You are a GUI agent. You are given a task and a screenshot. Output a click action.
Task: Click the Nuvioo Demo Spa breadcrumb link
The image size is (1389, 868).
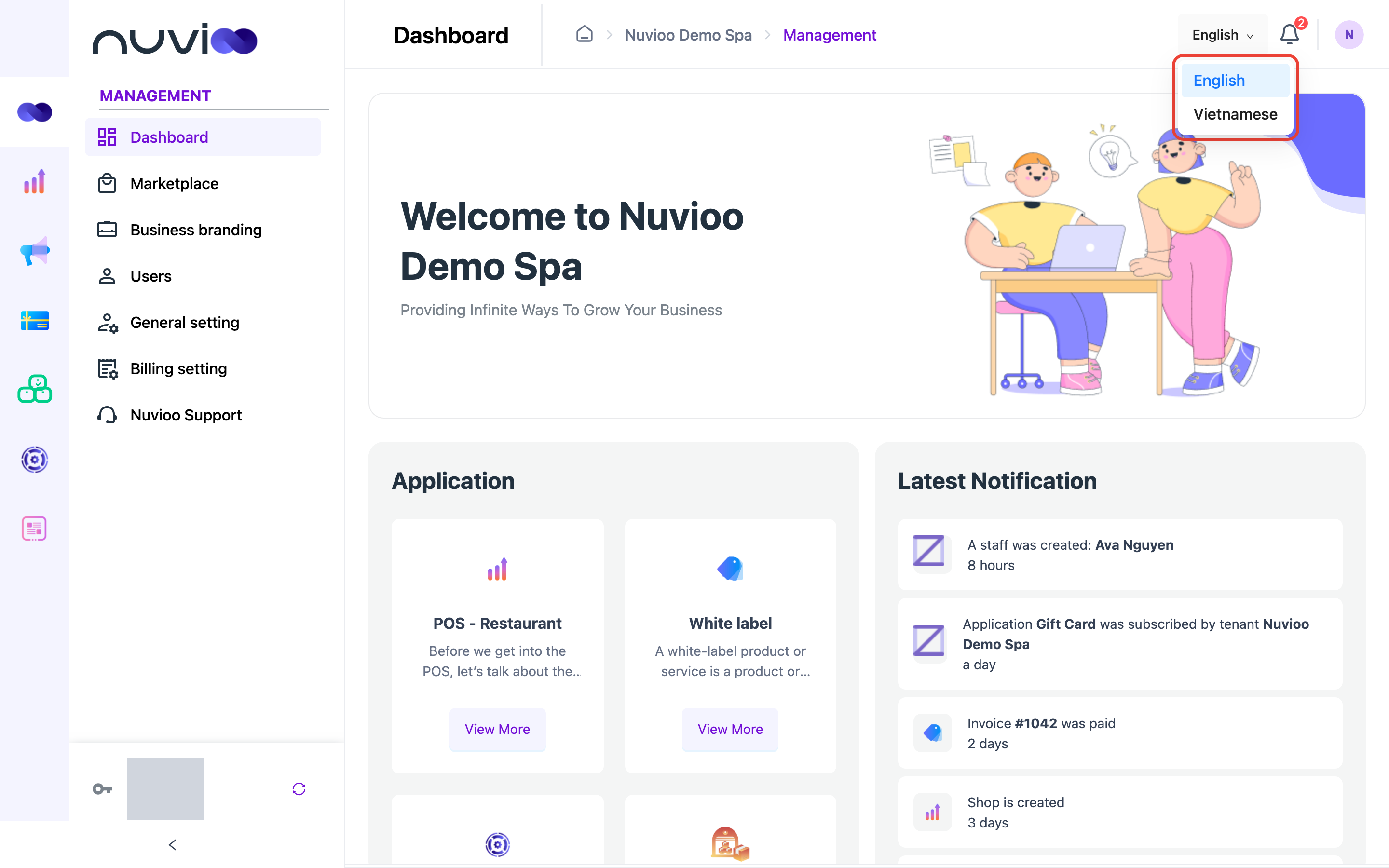click(688, 35)
